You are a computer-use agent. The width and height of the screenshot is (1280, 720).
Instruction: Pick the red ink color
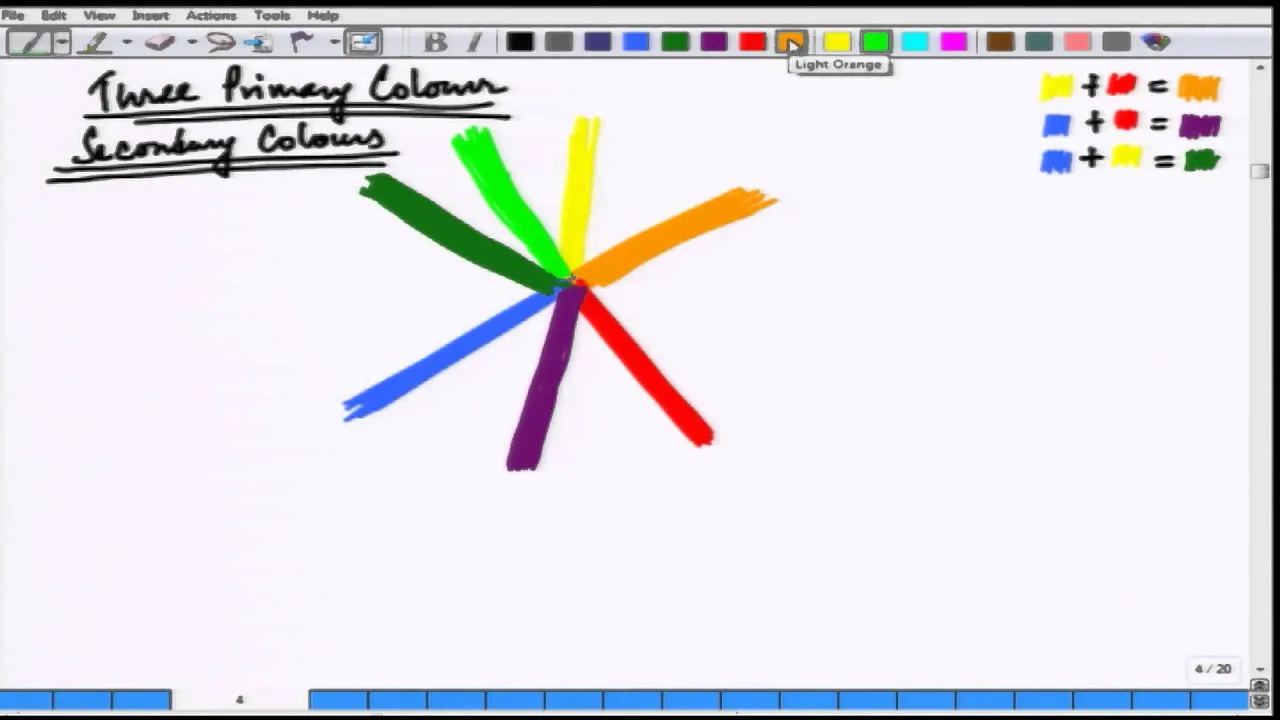[753, 42]
